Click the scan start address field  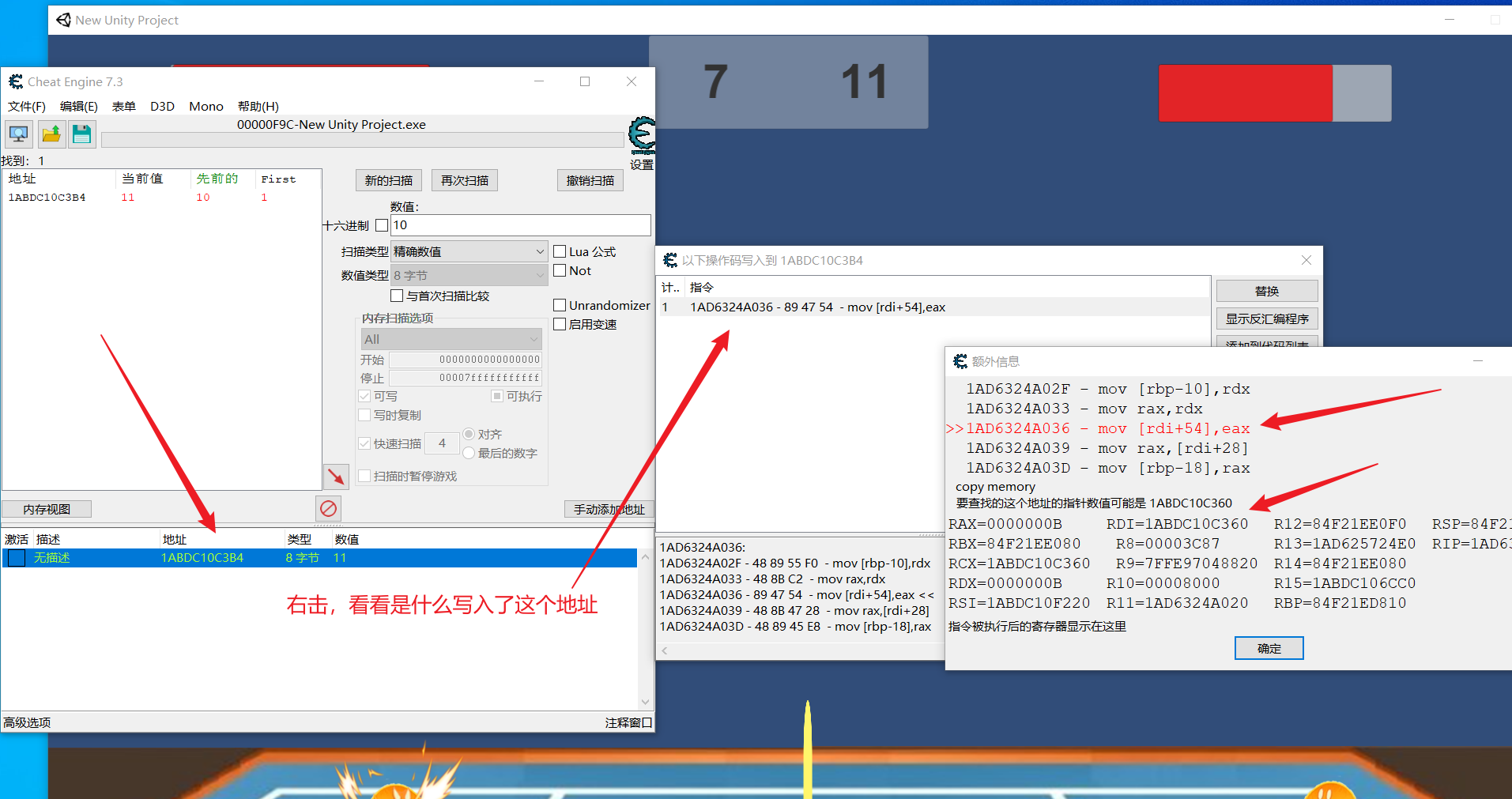[x=466, y=360]
